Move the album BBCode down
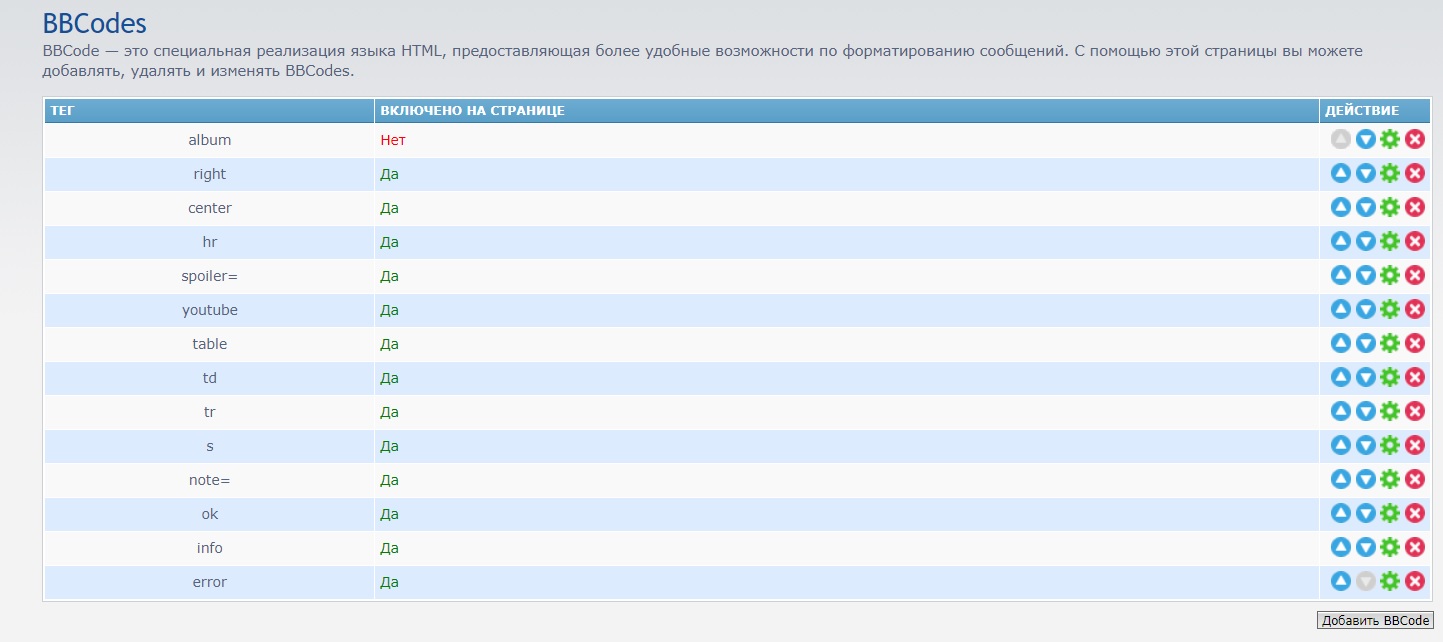The height and width of the screenshot is (642, 1443). coord(1365,140)
